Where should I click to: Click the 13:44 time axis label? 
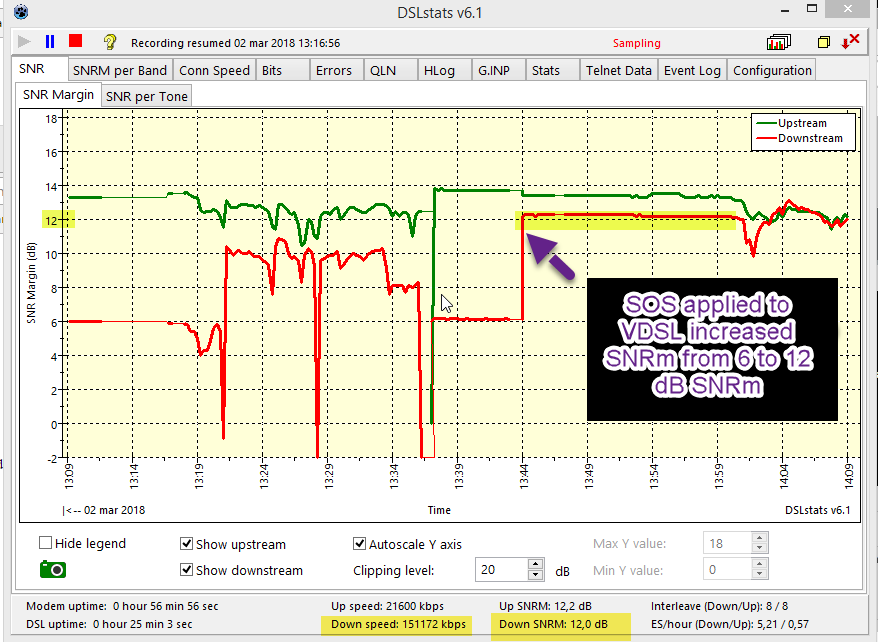click(524, 476)
